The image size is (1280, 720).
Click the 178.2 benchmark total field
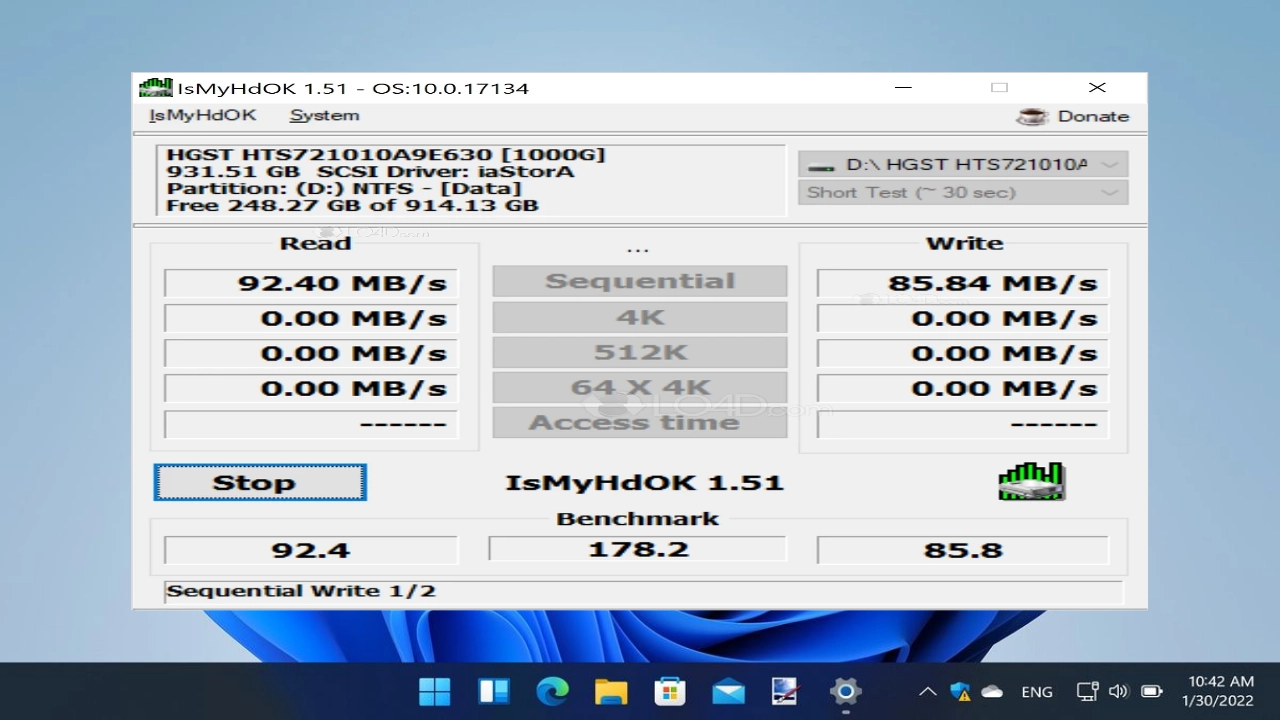(638, 549)
